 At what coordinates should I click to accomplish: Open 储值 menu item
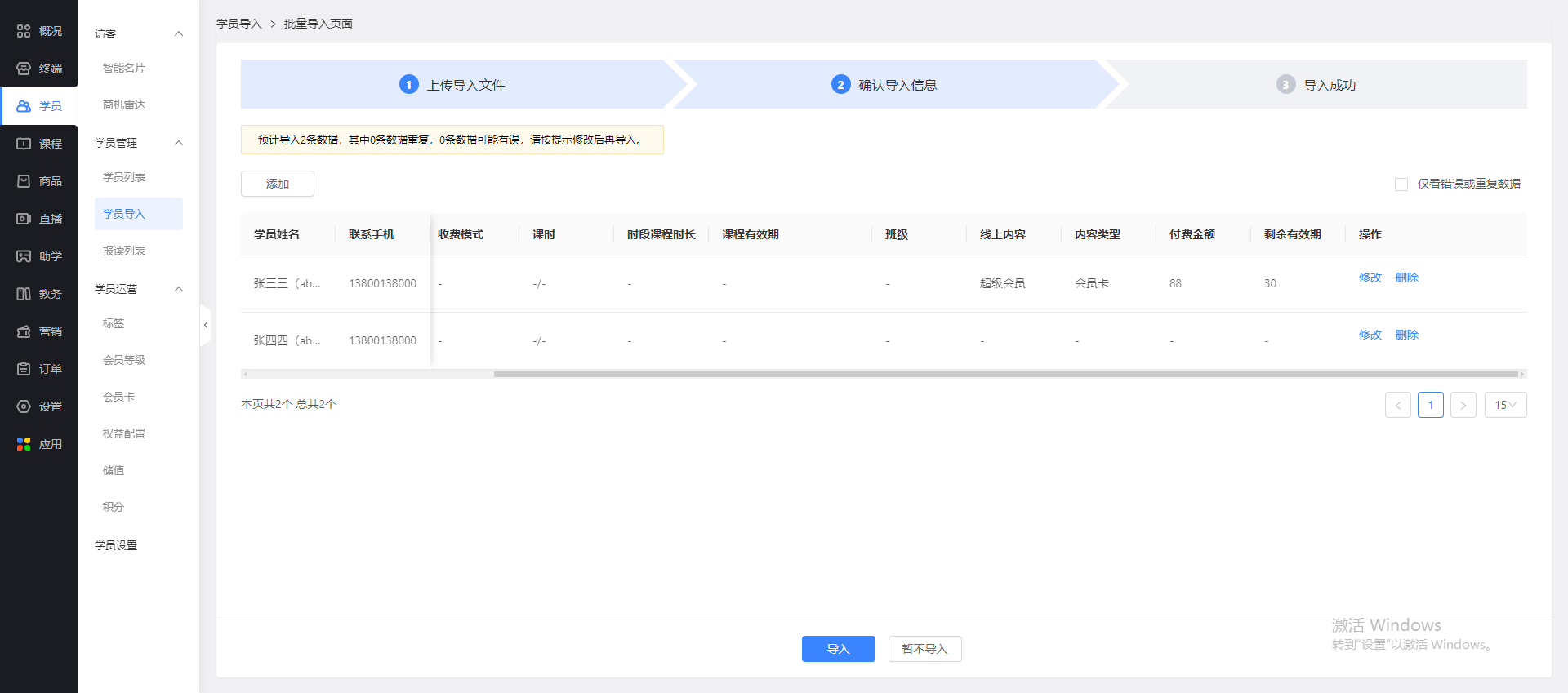114,470
